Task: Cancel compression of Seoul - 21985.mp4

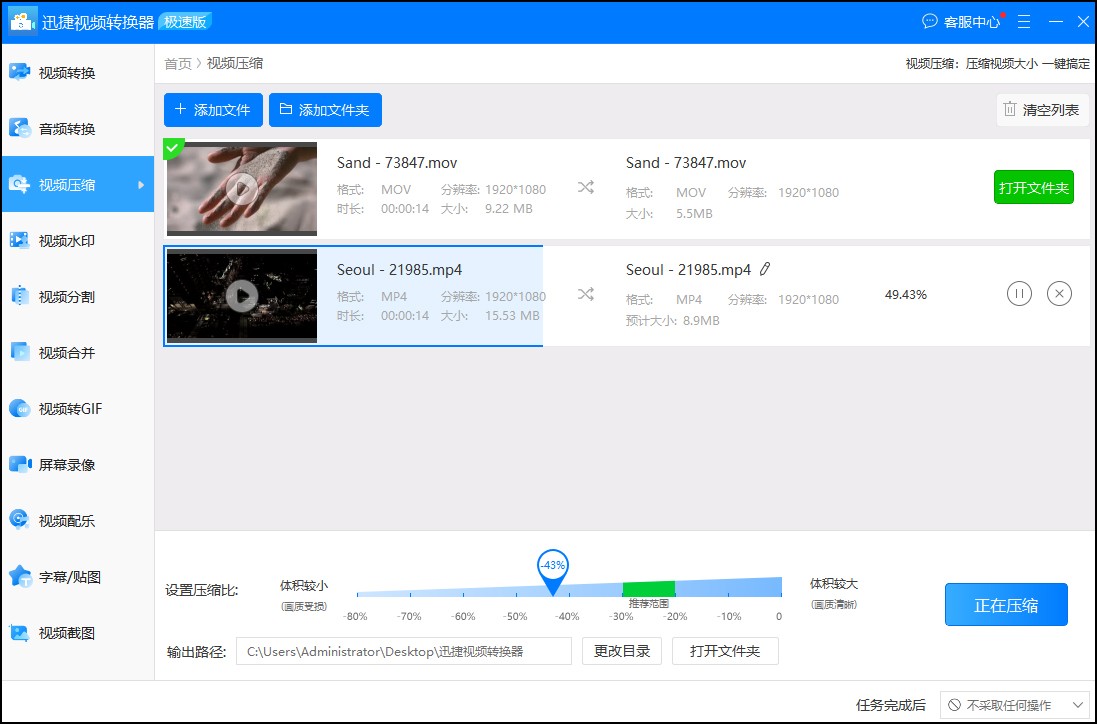Action: 1059,293
